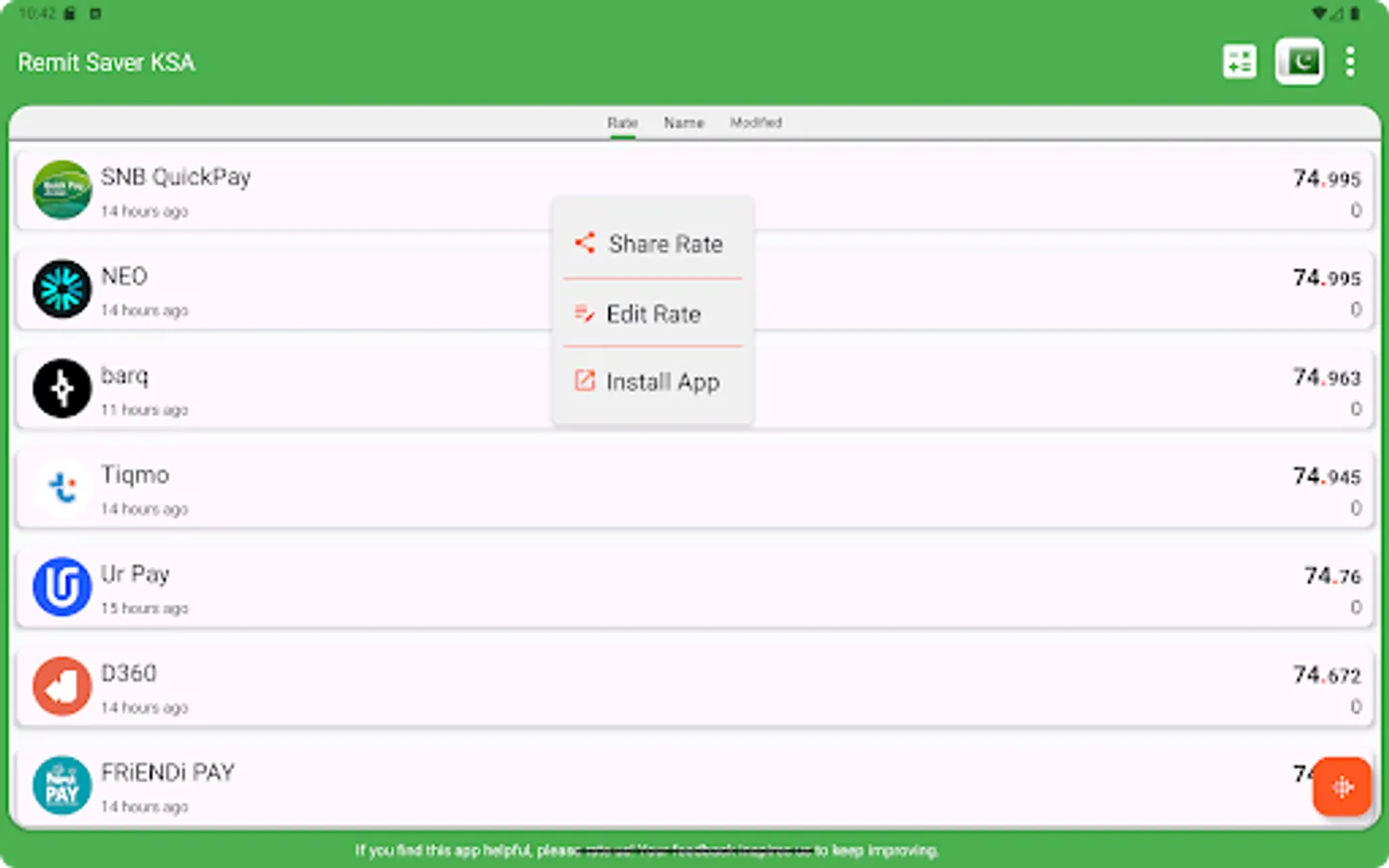This screenshot has width=1389, height=868.
Task: Select Edit Rate from the menu
Action: point(651,313)
